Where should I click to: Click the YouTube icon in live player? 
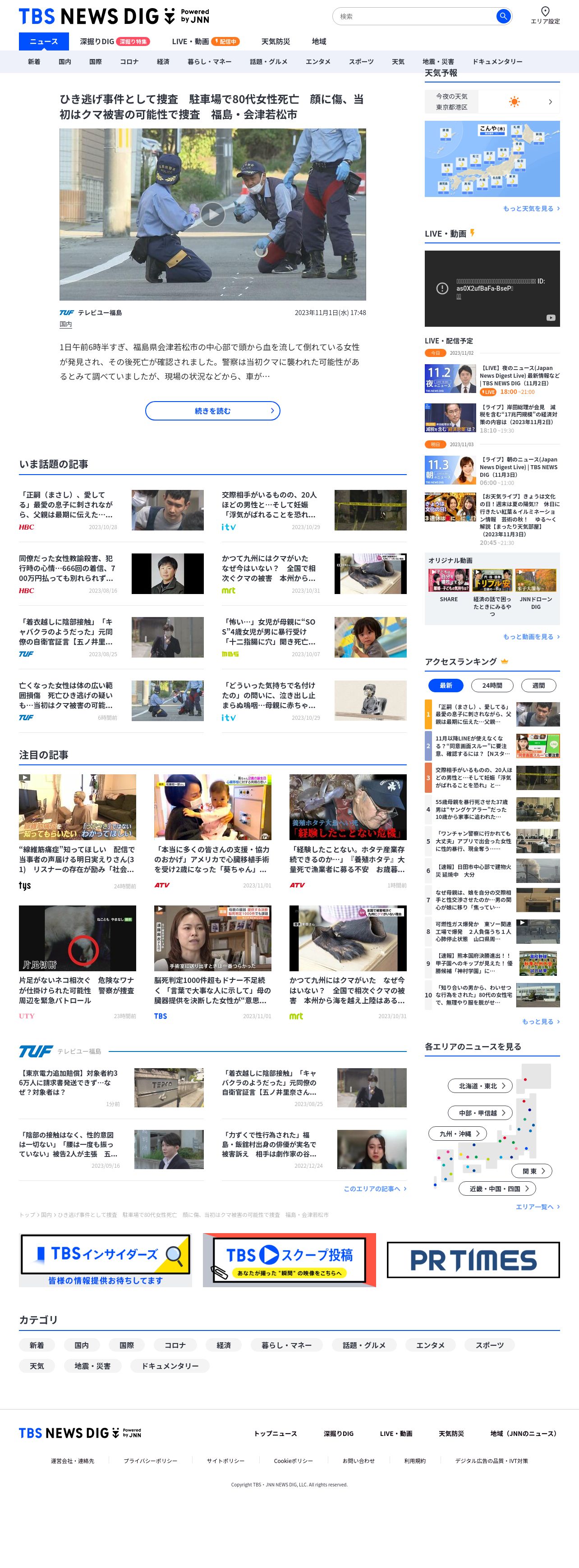pyautogui.click(x=551, y=318)
